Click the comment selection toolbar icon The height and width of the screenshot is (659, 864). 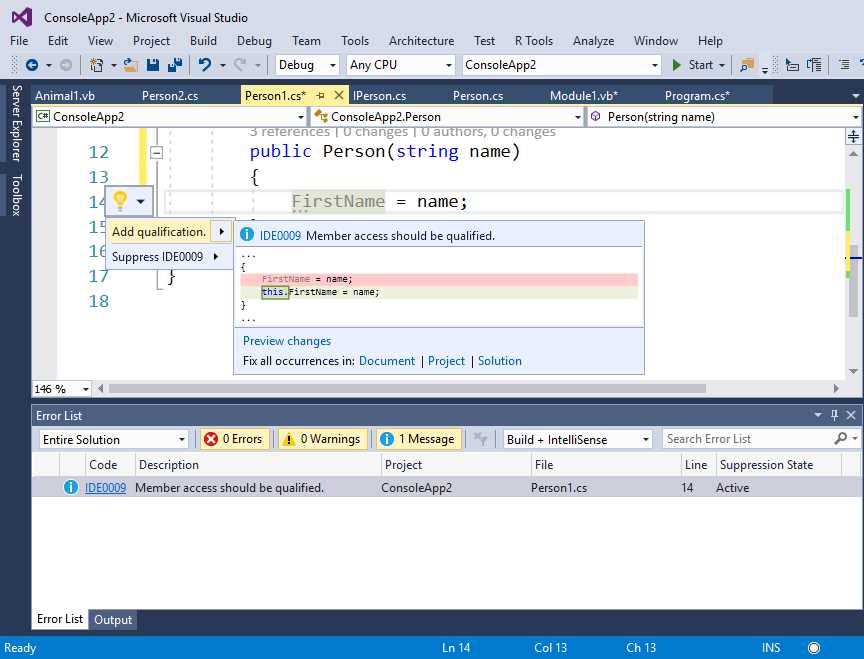click(844, 65)
